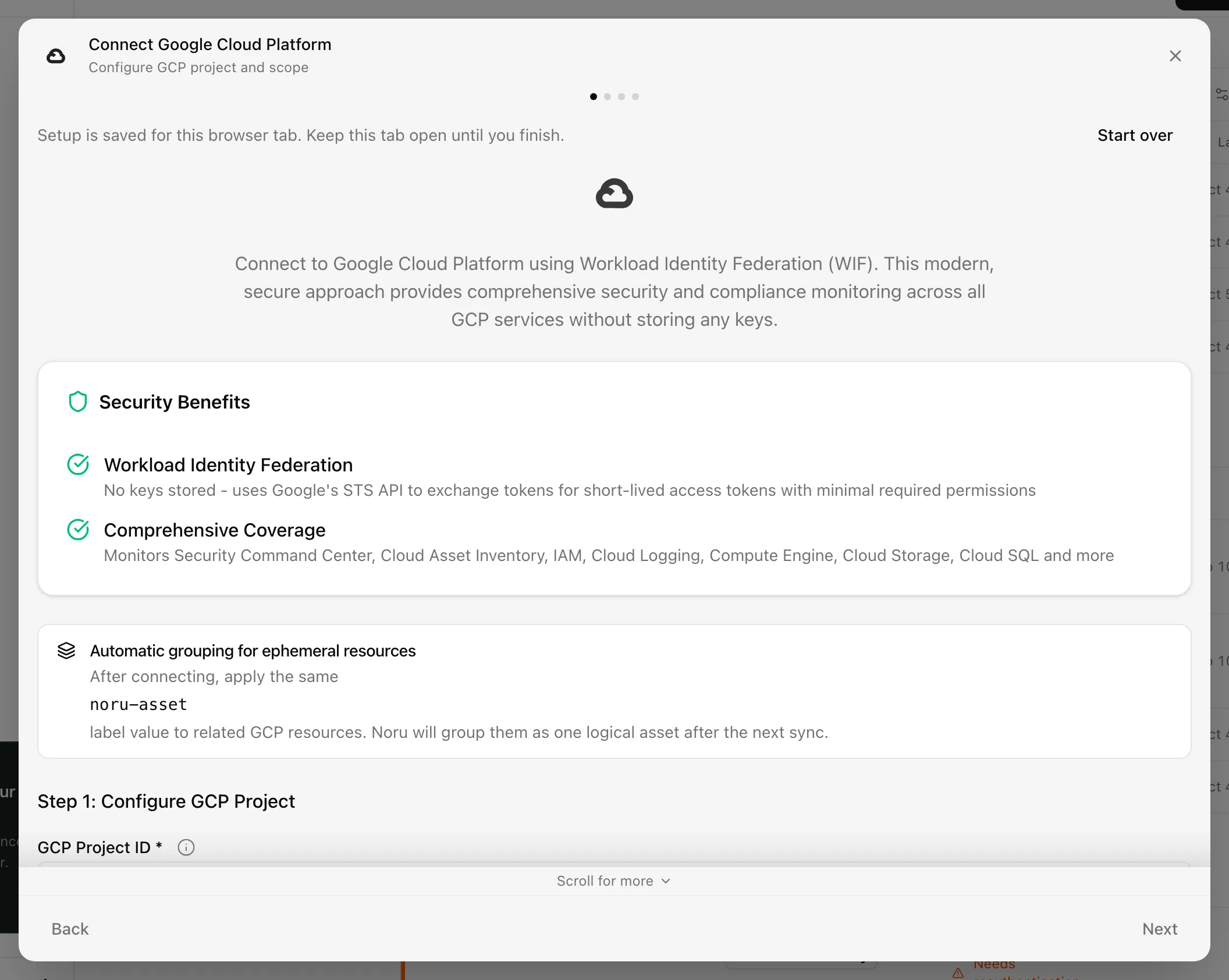The image size is (1229, 980).
Task: Click the filter sliders icon behind dialog
Action: (x=1221, y=94)
